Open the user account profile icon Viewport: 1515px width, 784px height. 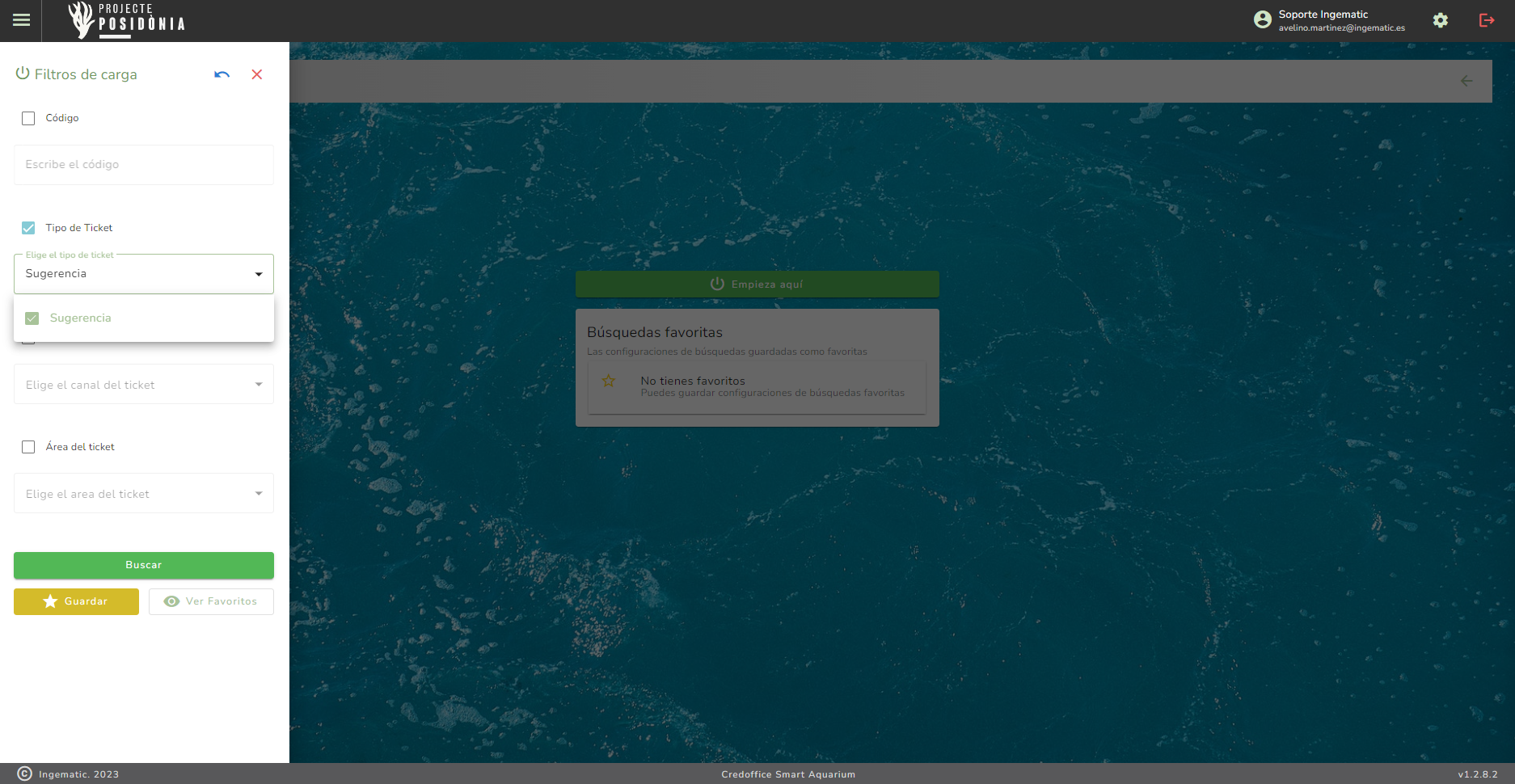[x=1262, y=20]
